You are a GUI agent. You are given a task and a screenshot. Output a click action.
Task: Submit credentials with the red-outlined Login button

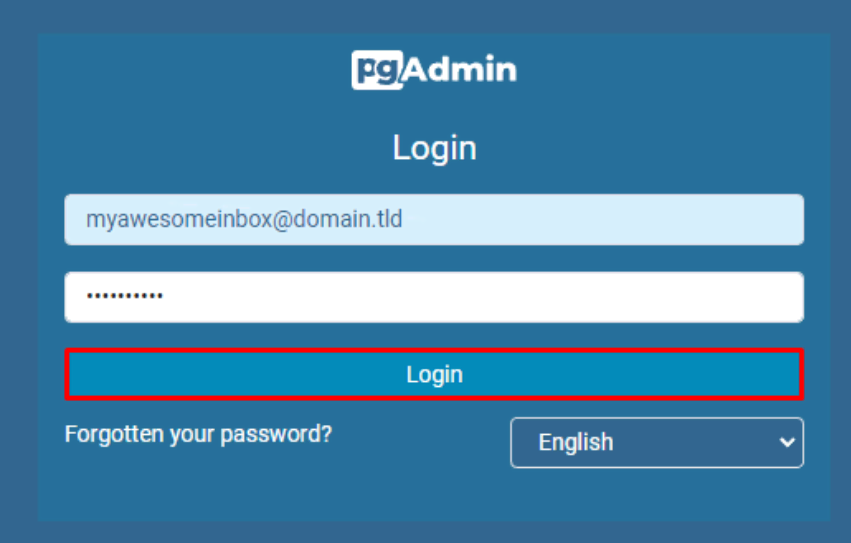tap(434, 374)
